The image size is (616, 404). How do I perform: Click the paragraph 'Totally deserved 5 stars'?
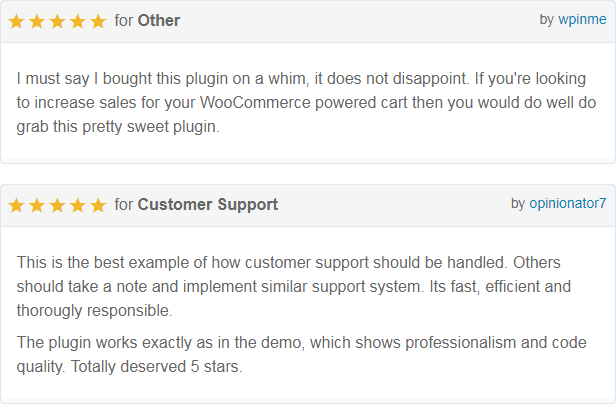click(301, 354)
